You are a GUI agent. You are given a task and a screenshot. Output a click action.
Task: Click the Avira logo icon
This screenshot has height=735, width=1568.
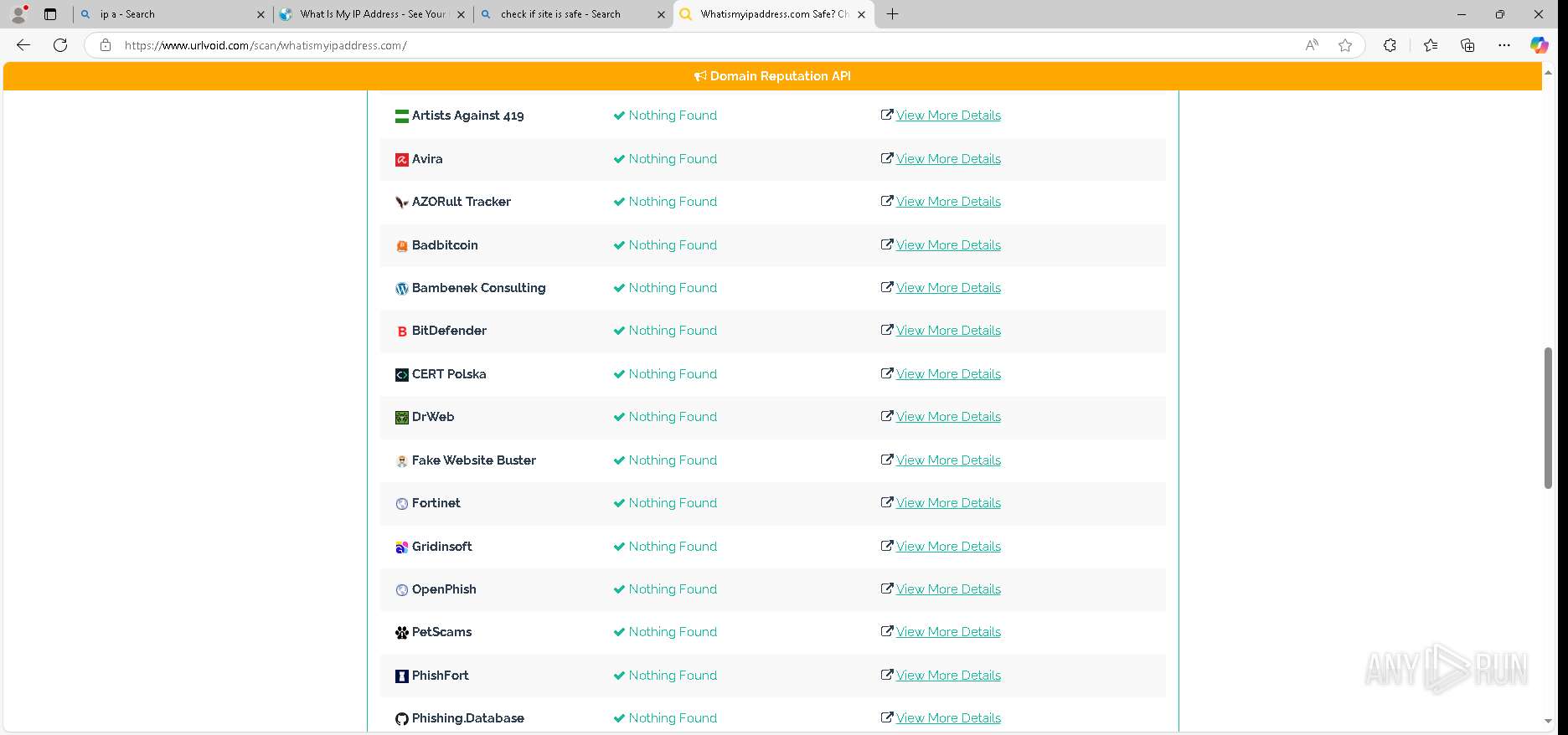point(402,159)
